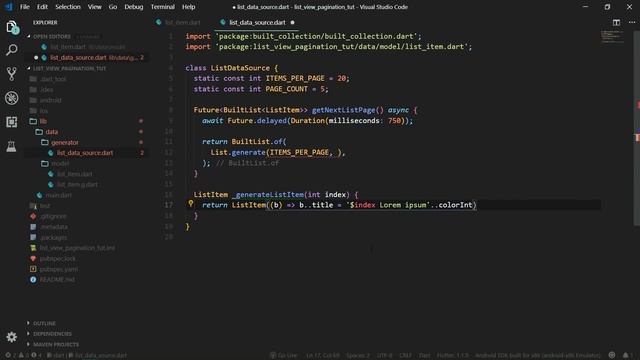Image resolution: width=640 pixels, height=360 pixels.
Task: Open the .metadata file in the tree
Action: click(x=54, y=227)
